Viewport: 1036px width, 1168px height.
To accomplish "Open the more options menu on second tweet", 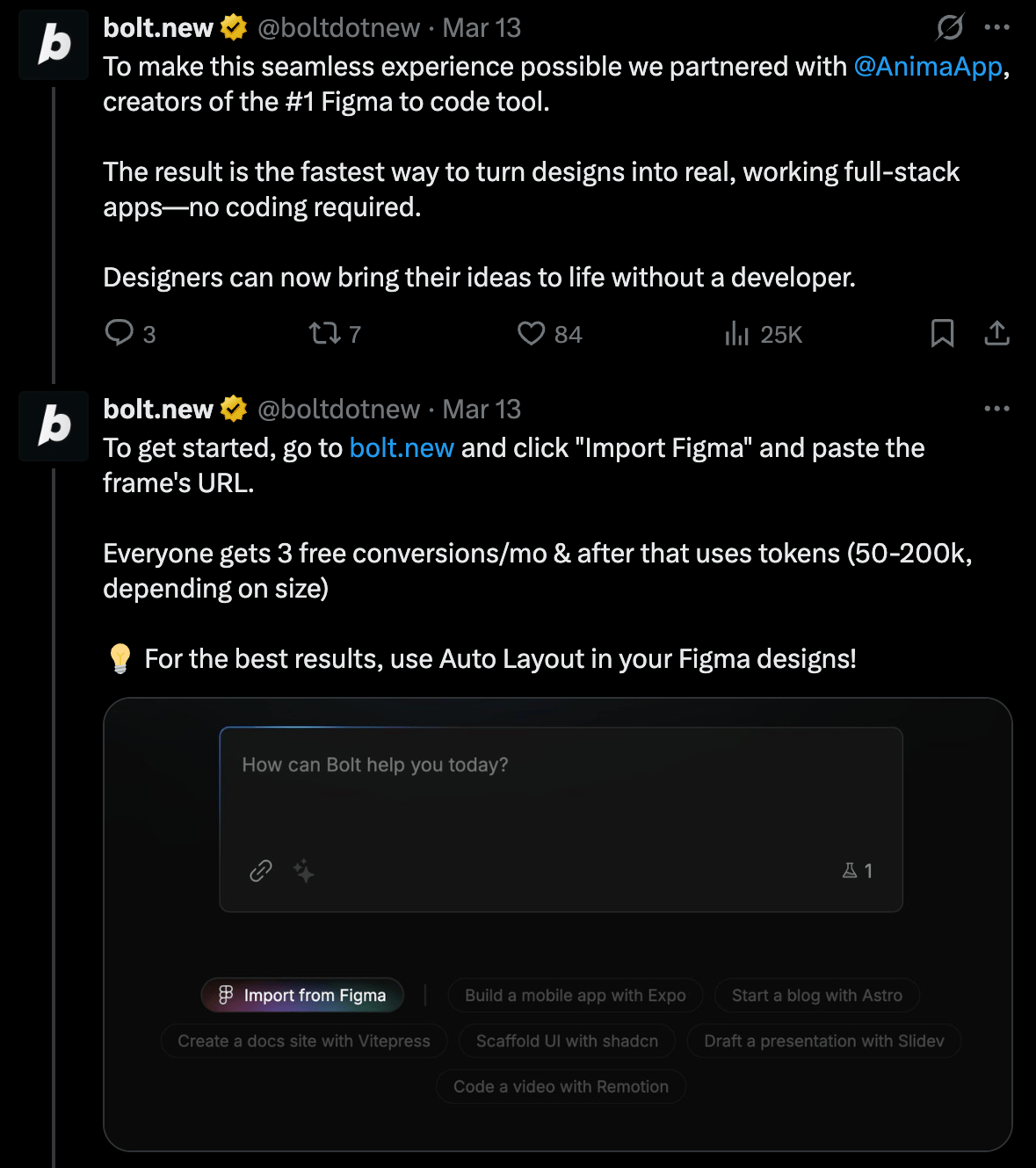I will tap(996, 409).
